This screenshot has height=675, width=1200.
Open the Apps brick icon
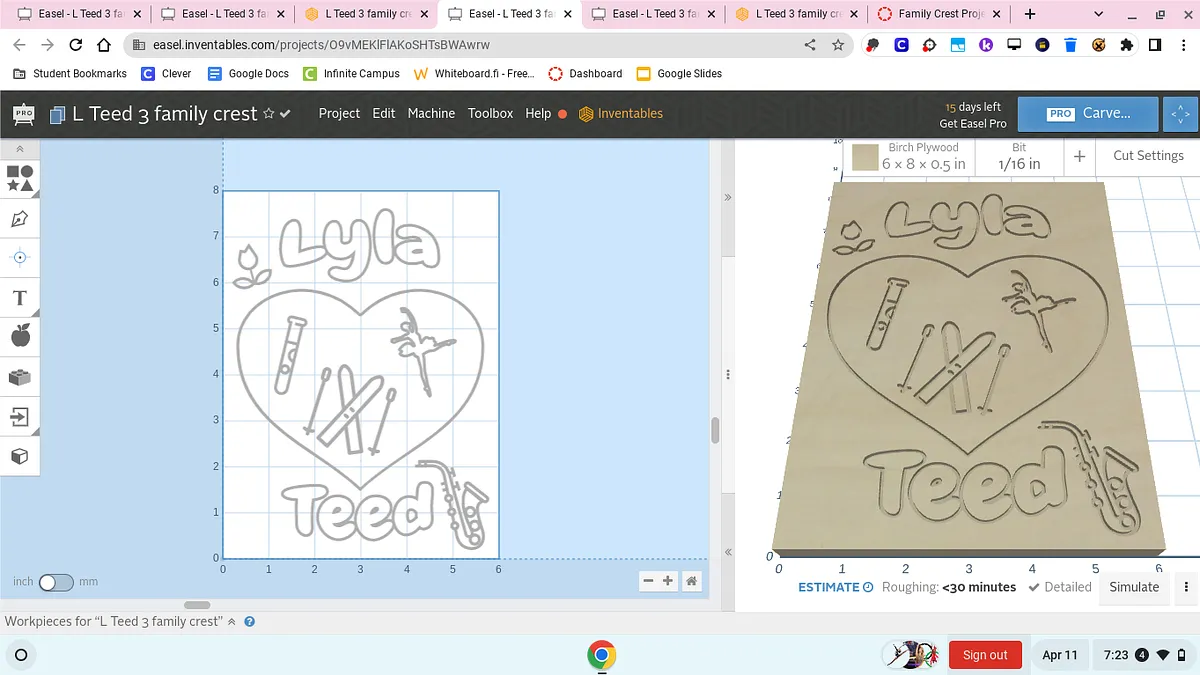tap(20, 377)
